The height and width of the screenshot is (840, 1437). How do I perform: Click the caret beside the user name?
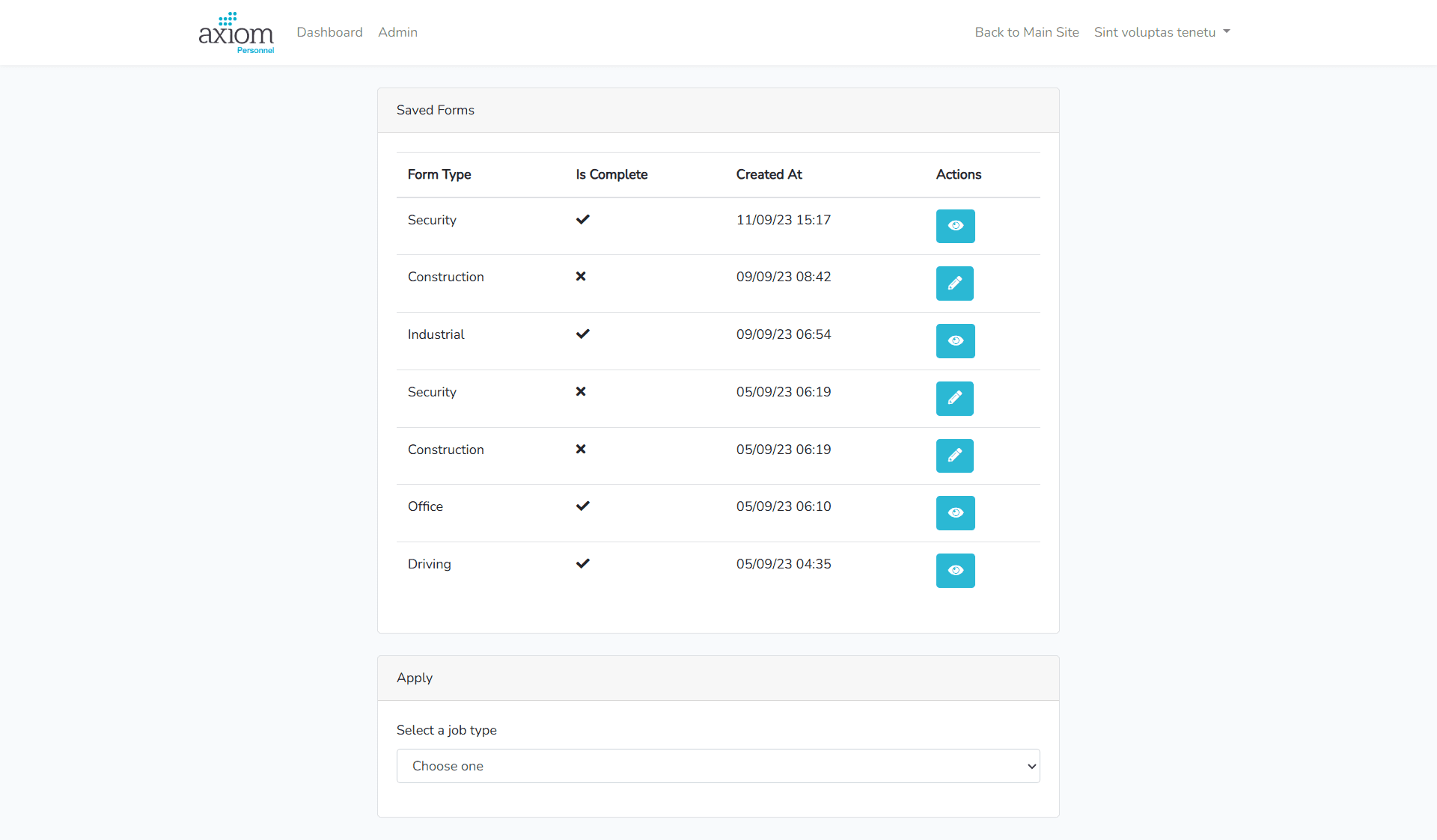pos(1227,32)
